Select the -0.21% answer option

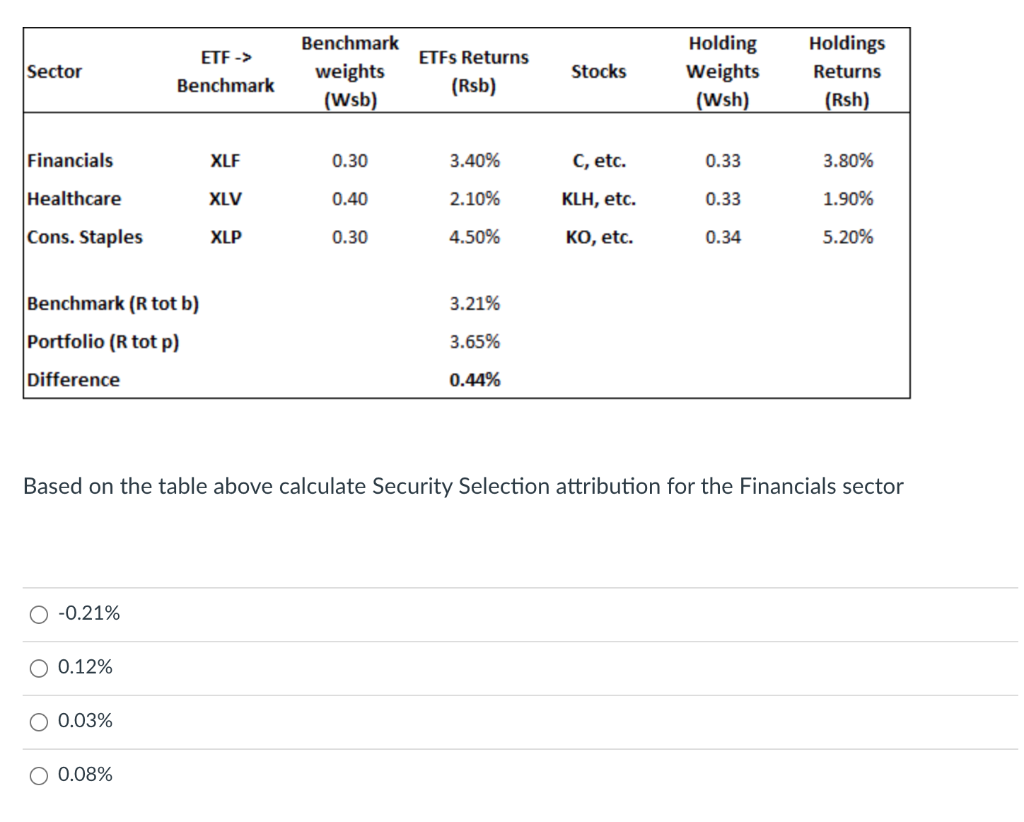tap(37, 613)
